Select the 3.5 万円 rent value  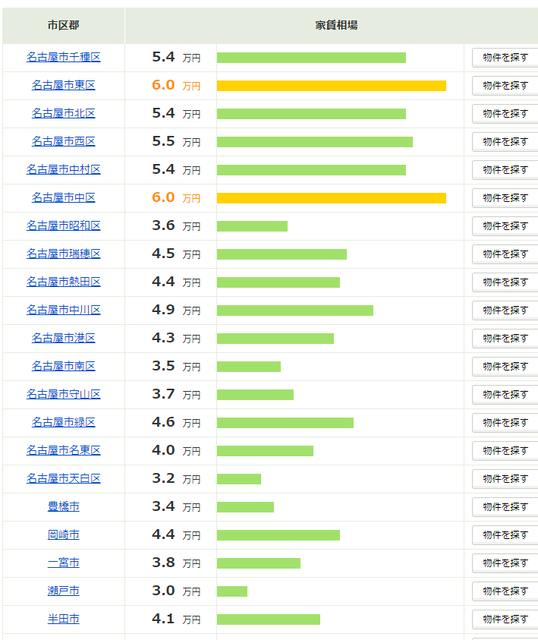tap(176, 366)
